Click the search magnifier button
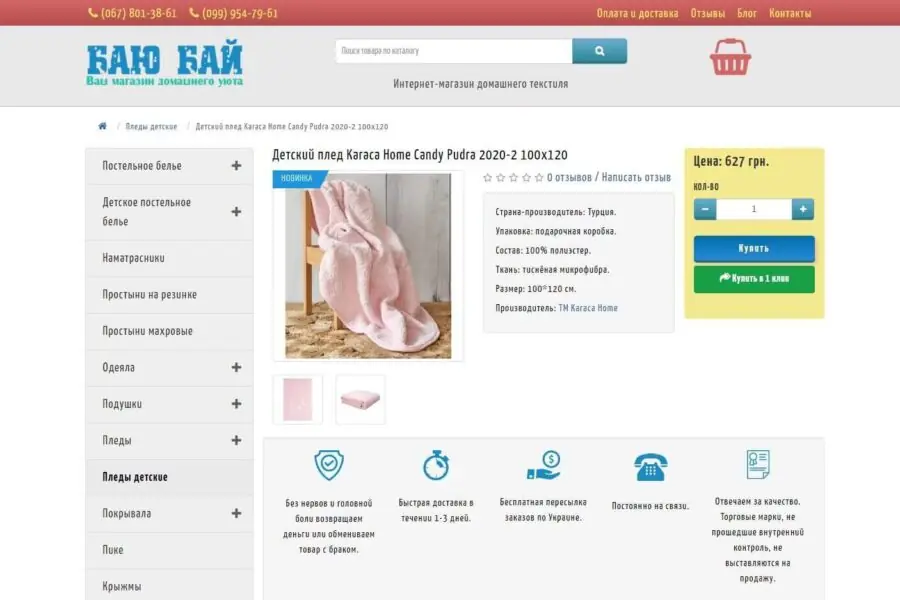Viewport: 900px width, 600px height. (599, 51)
